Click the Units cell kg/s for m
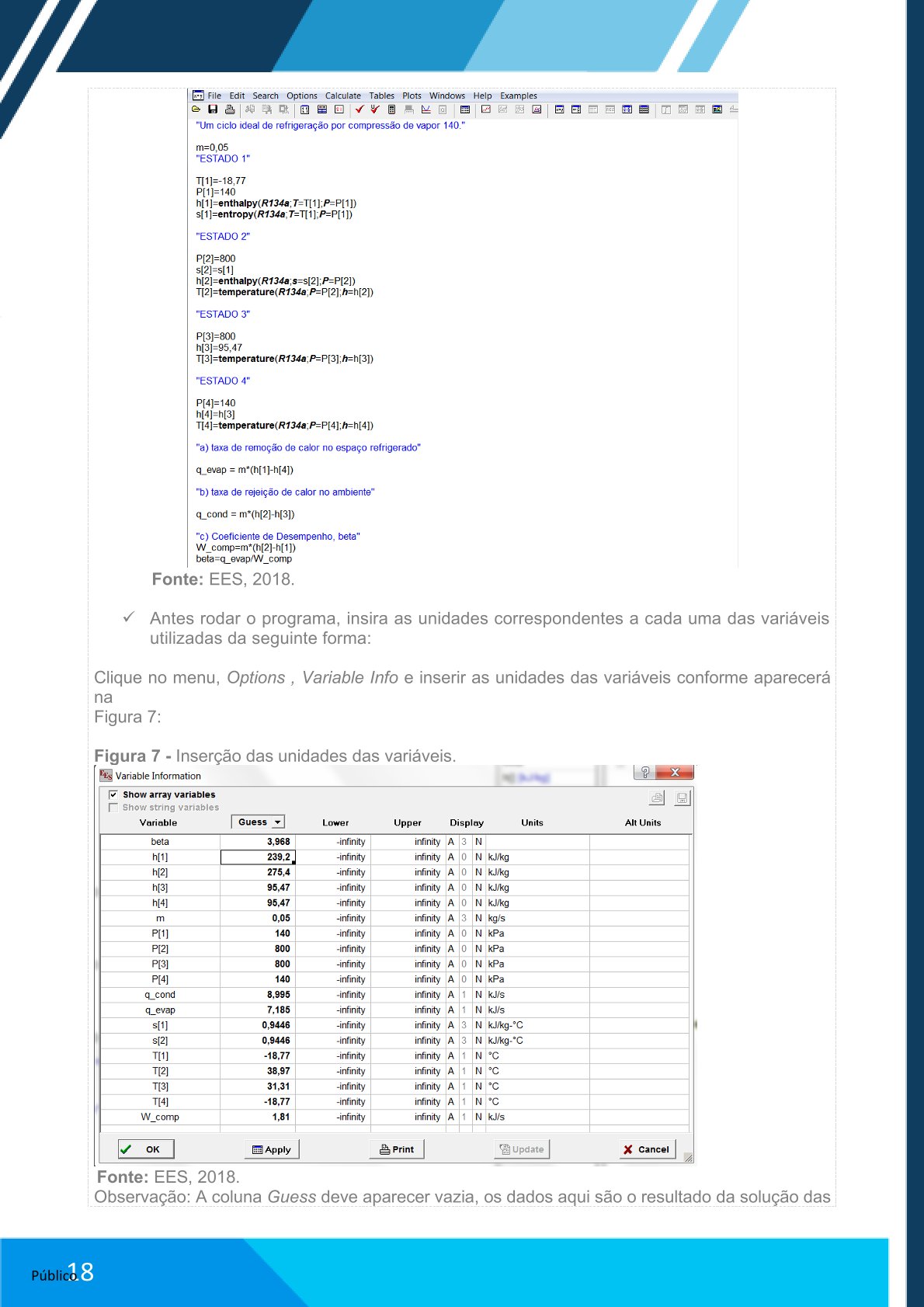 point(537,918)
